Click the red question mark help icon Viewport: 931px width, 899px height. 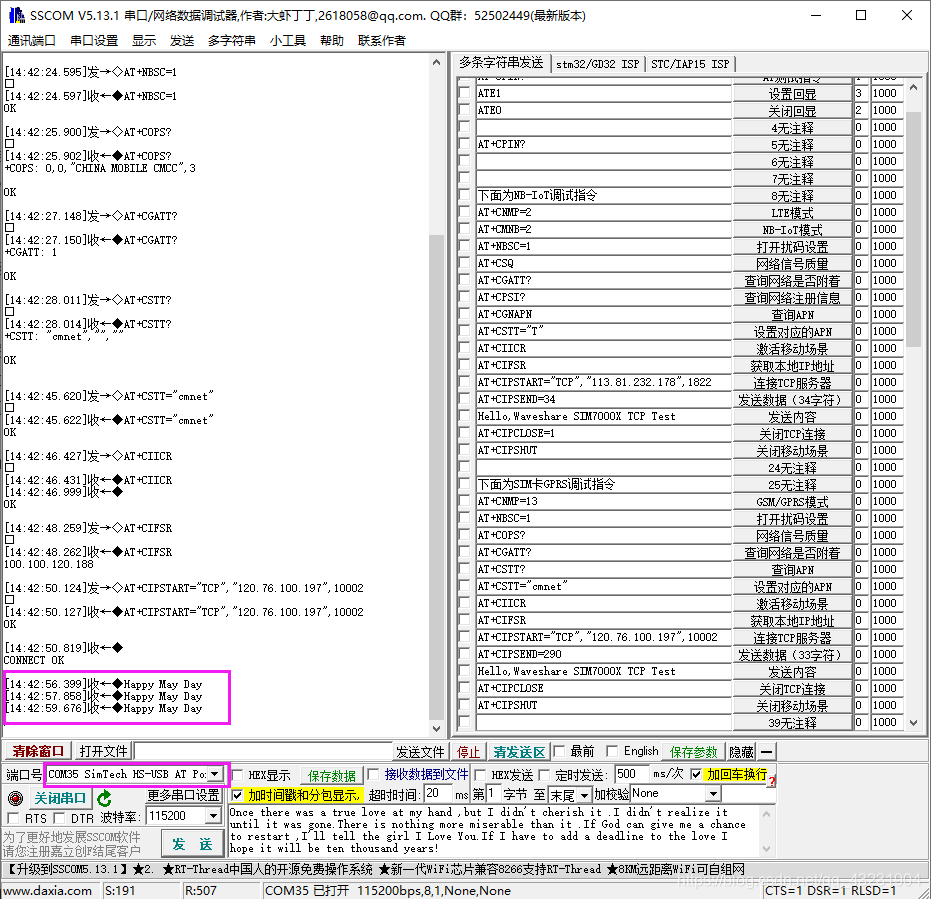(x=771, y=781)
